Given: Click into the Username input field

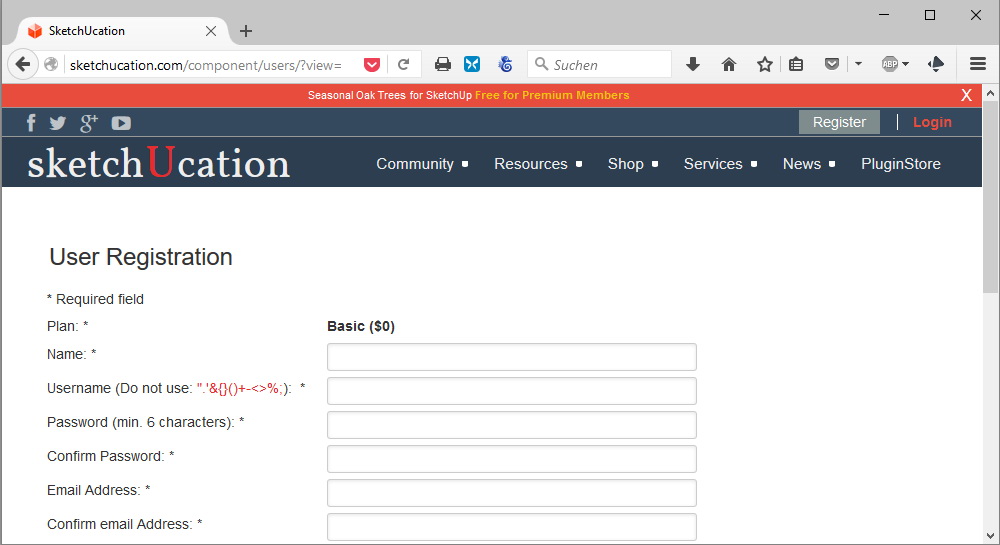Looking at the screenshot, I should 511,391.
